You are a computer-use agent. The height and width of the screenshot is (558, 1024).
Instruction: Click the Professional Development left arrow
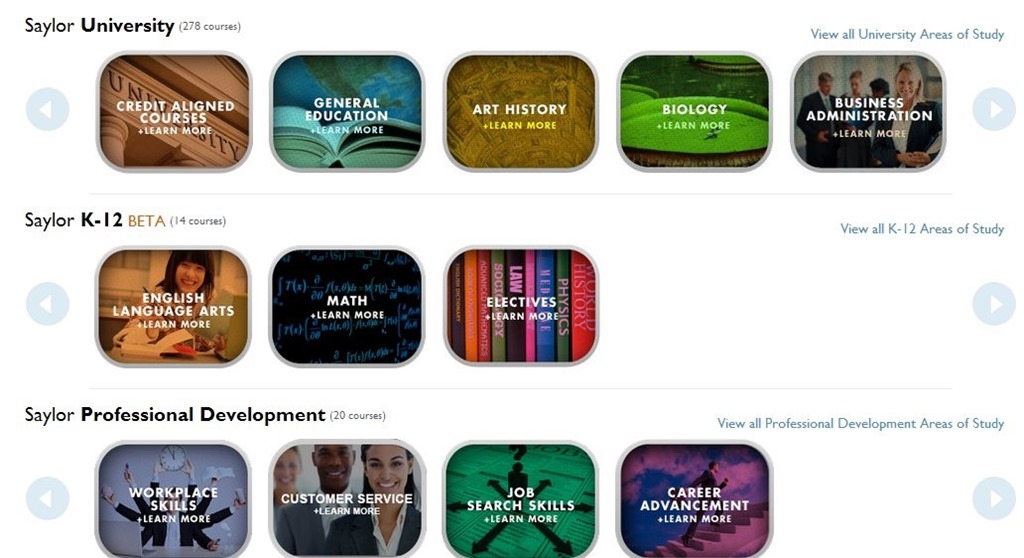click(x=48, y=499)
